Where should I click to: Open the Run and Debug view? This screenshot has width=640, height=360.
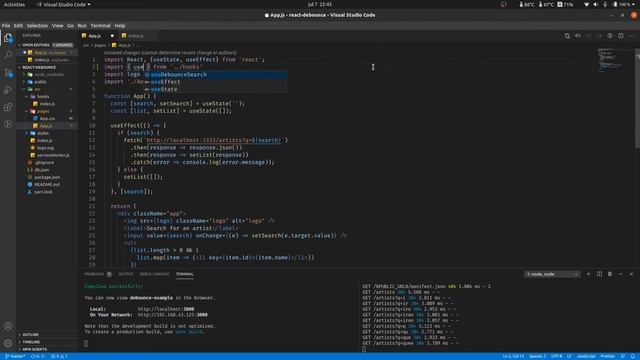[x=8, y=90]
